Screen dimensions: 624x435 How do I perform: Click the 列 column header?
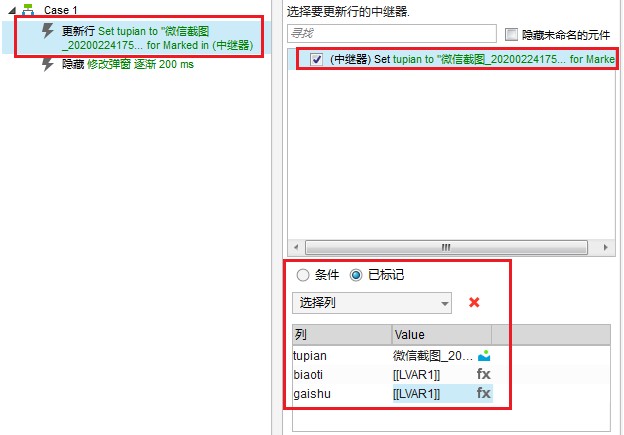tap(342, 335)
